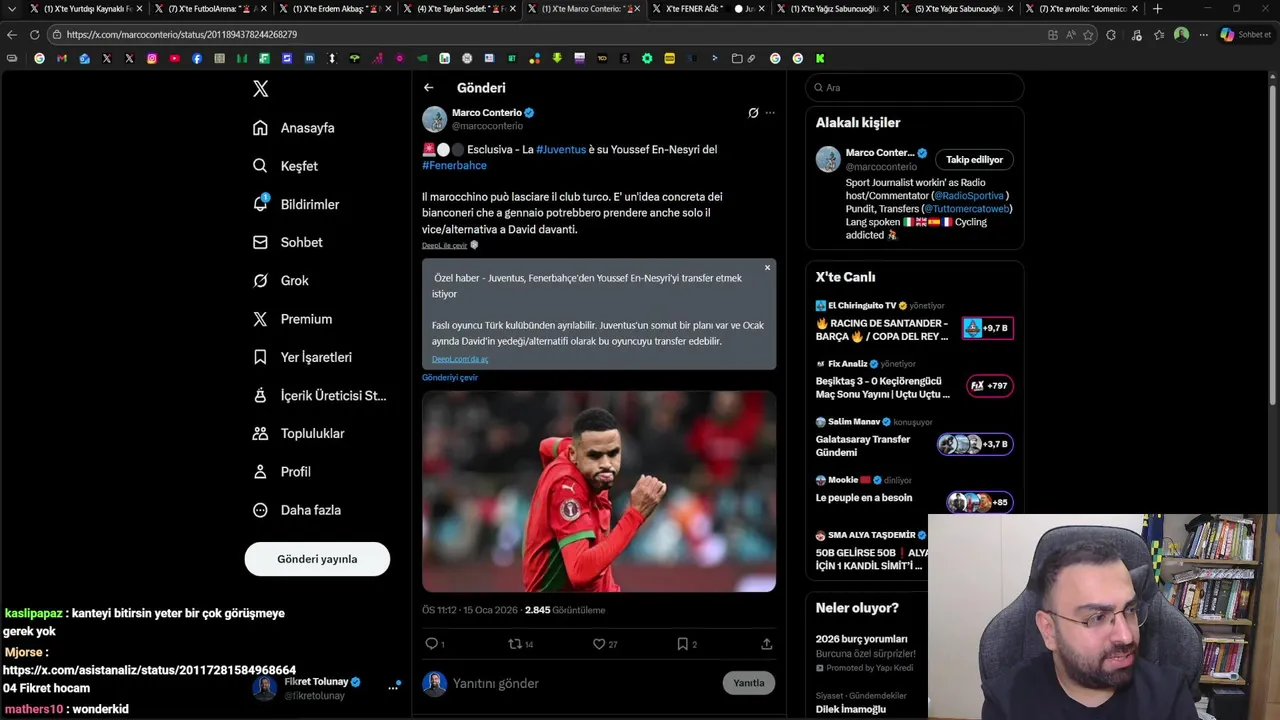Go to Anasayfa in the X sidebar

point(295,128)
